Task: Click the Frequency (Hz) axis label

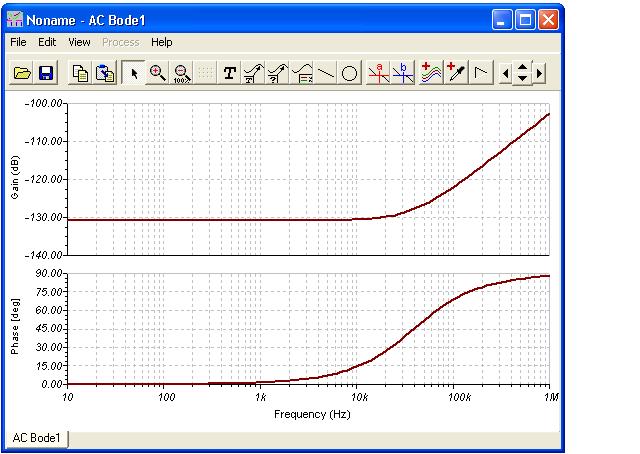Action: tap(312, 414)
